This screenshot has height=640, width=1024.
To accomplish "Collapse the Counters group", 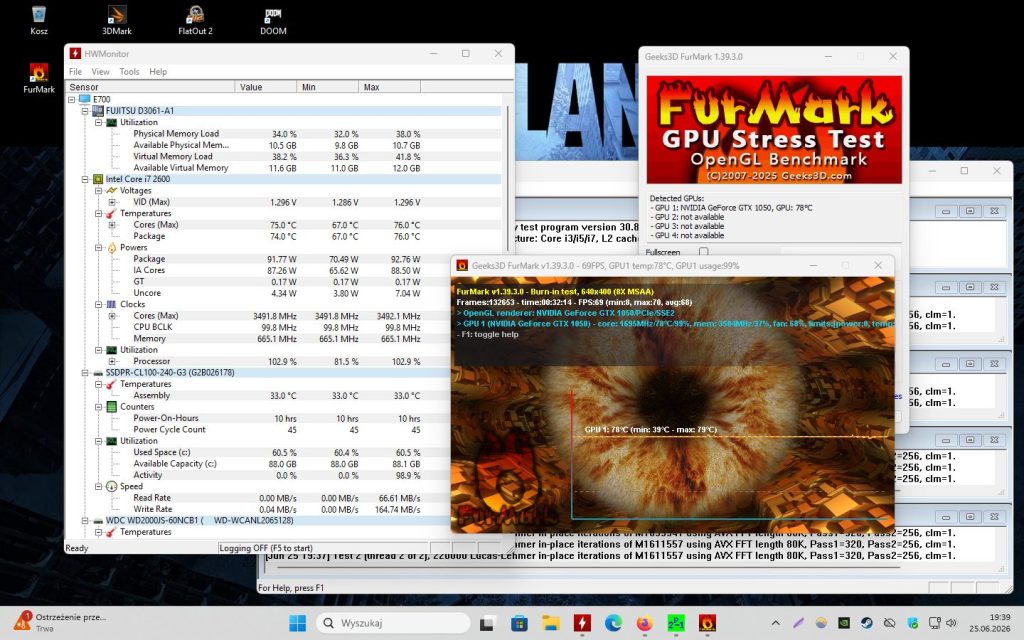I will tap(99, 407).
